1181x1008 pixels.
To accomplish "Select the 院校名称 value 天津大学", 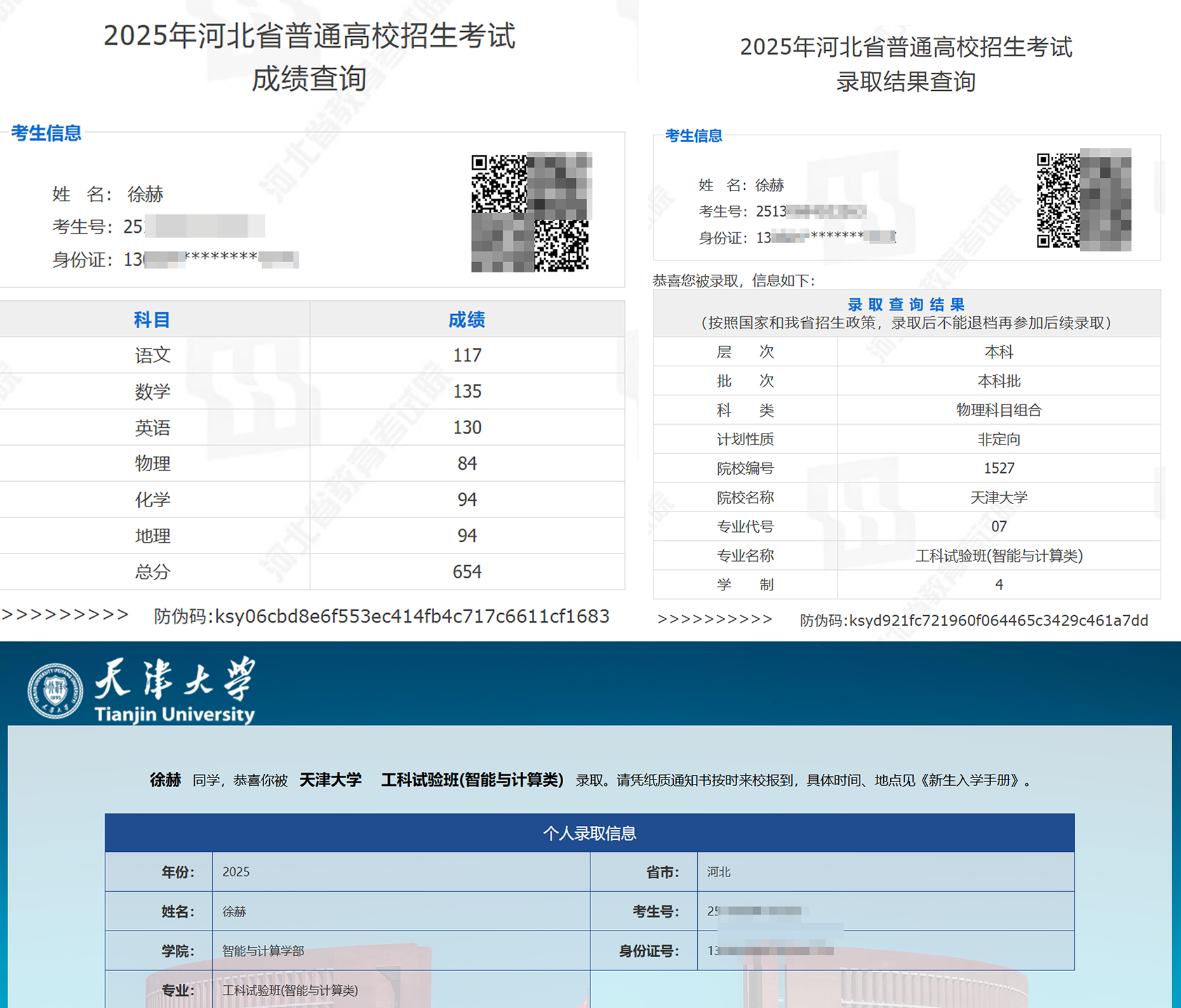I will coord(999,498).
